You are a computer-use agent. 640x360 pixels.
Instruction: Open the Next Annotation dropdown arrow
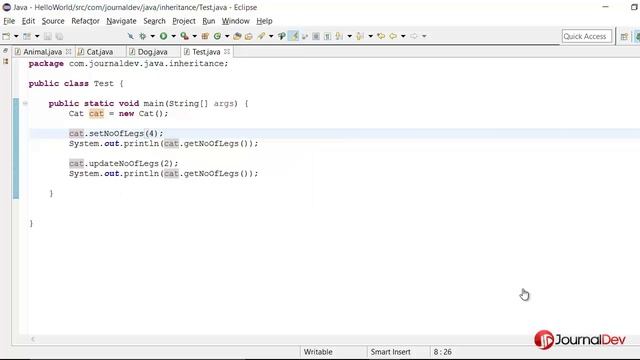click(349, 36)
